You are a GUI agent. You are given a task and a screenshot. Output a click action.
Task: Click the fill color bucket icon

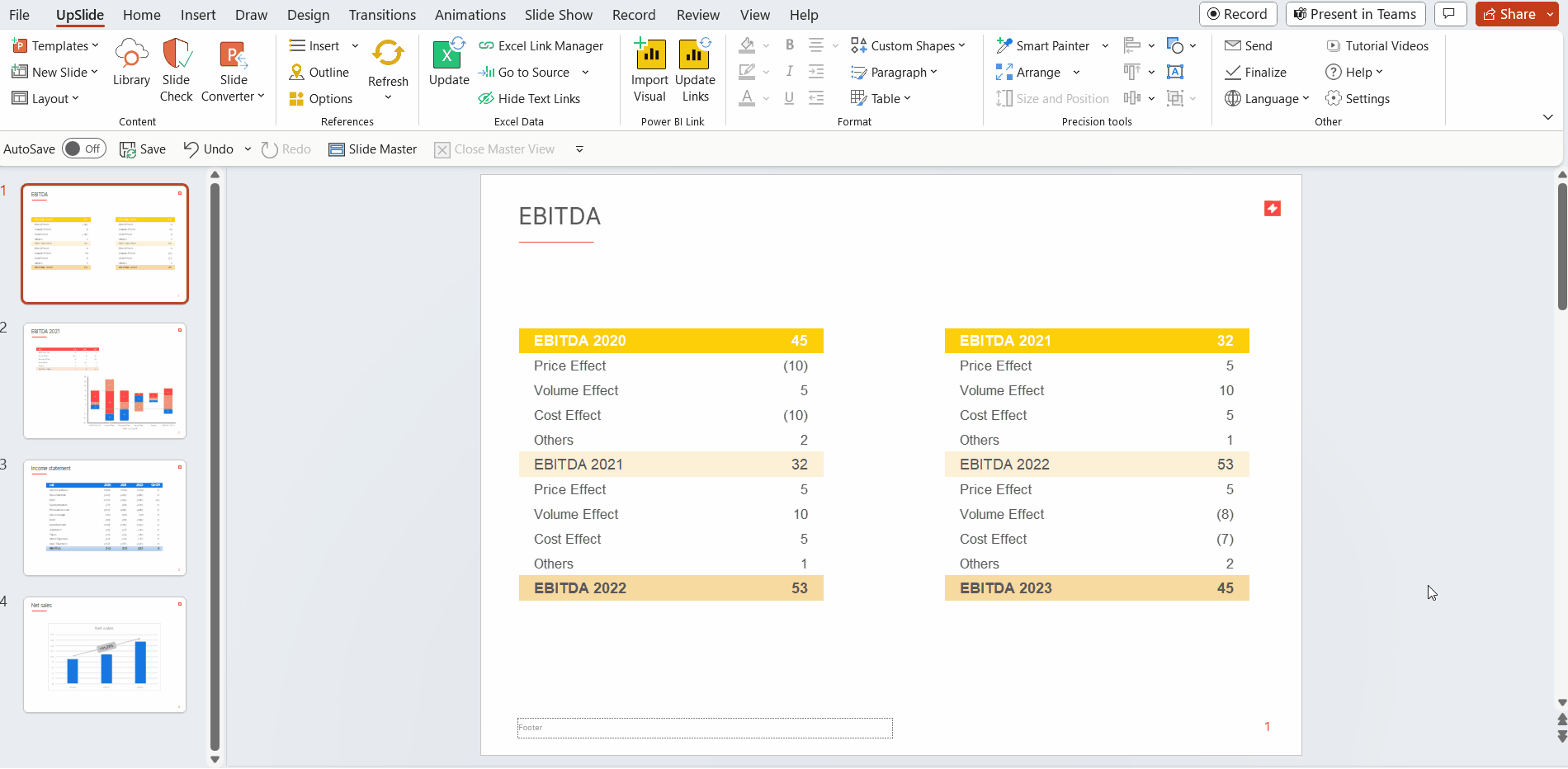pyautogui.click(x=747, y=45)
